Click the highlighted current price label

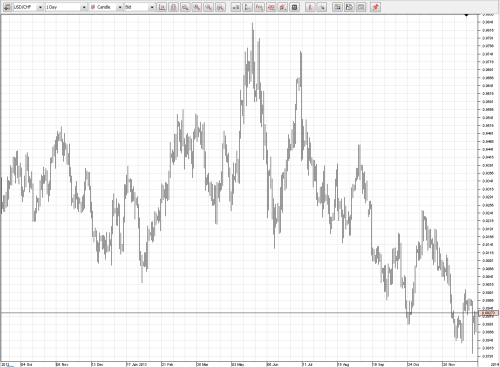[489, 313]
